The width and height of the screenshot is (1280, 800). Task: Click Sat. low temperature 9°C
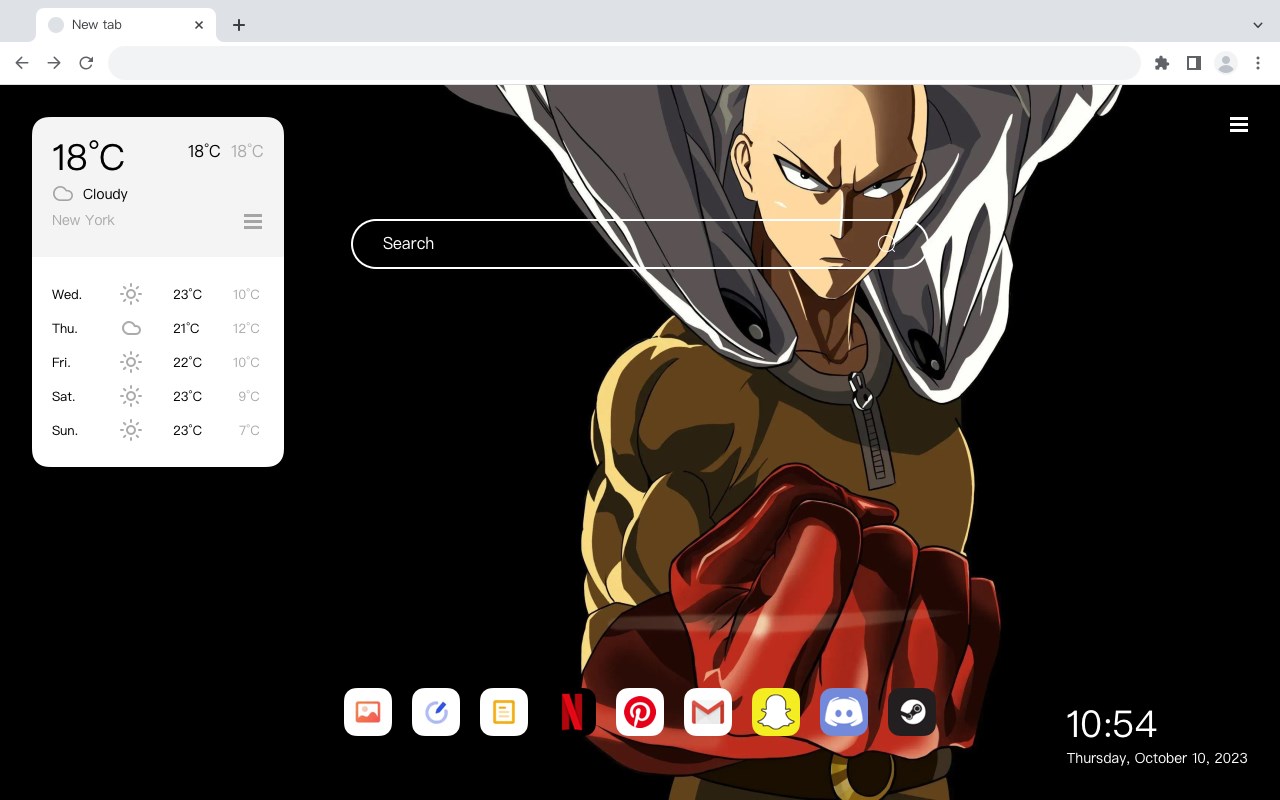point(249,396)
